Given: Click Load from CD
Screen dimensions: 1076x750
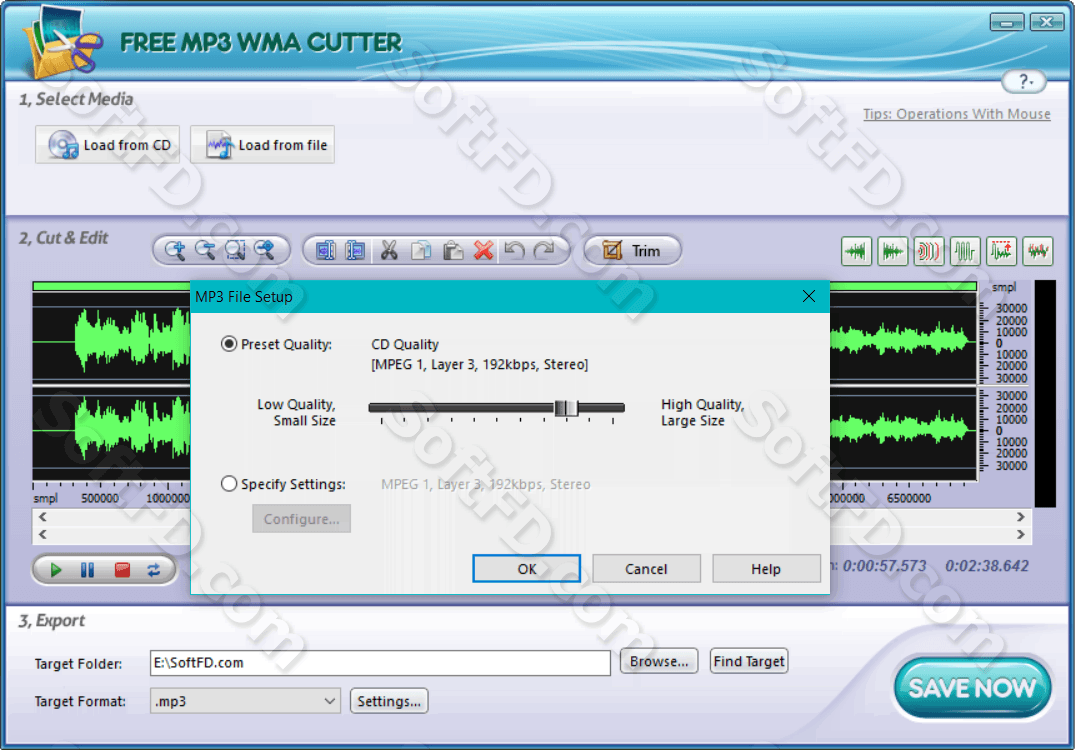Looking at the screenshot, I should coord(108,145).
